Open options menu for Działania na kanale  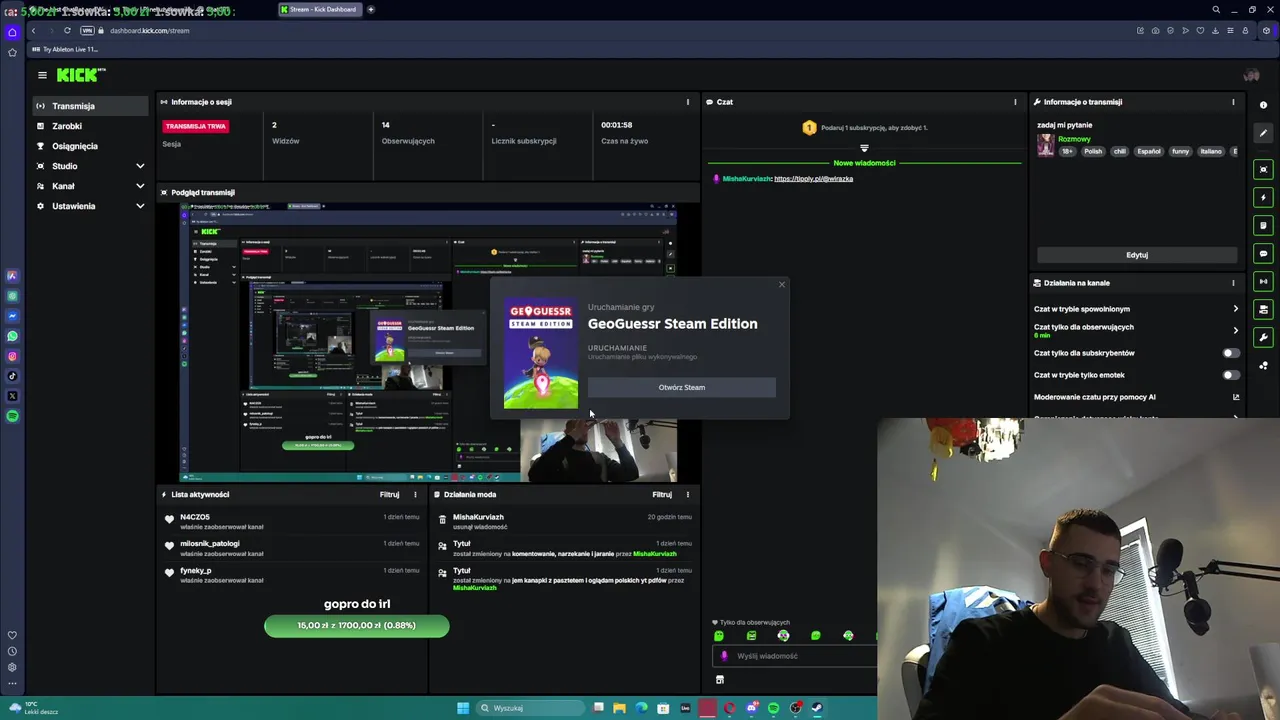[x=1233, y=283]
